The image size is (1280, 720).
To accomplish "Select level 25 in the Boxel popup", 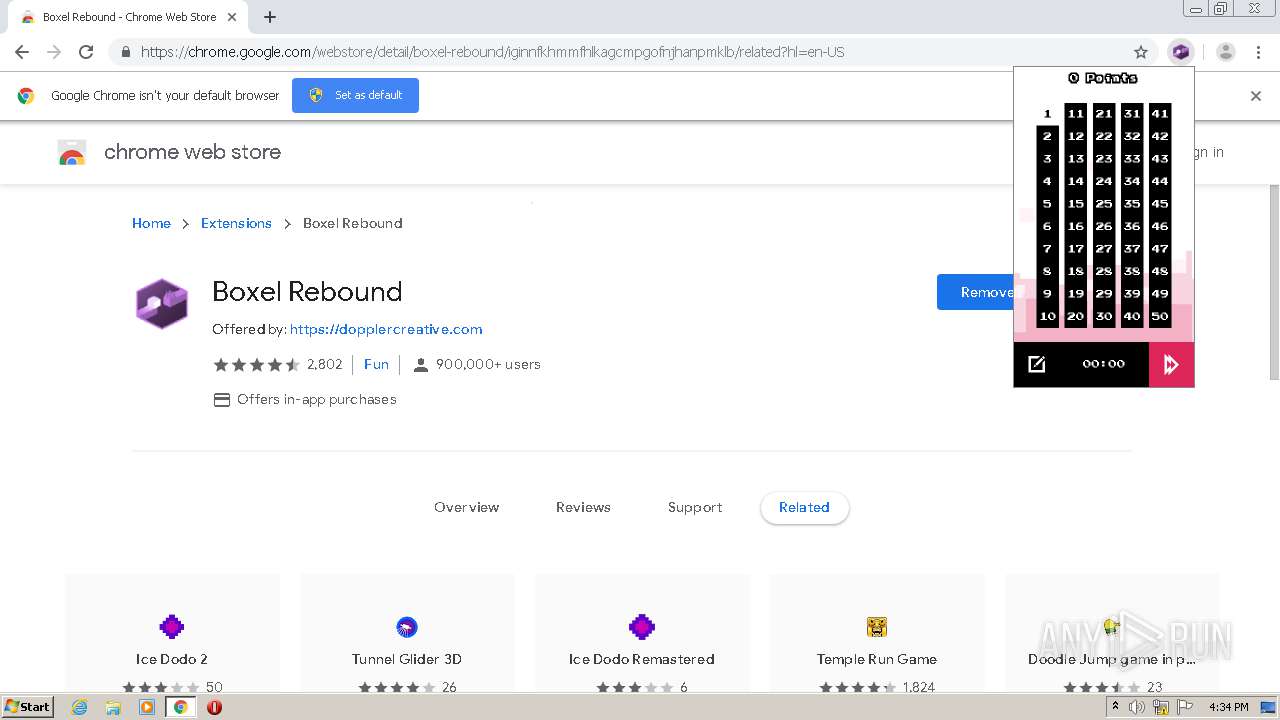I will [1103, 204].
